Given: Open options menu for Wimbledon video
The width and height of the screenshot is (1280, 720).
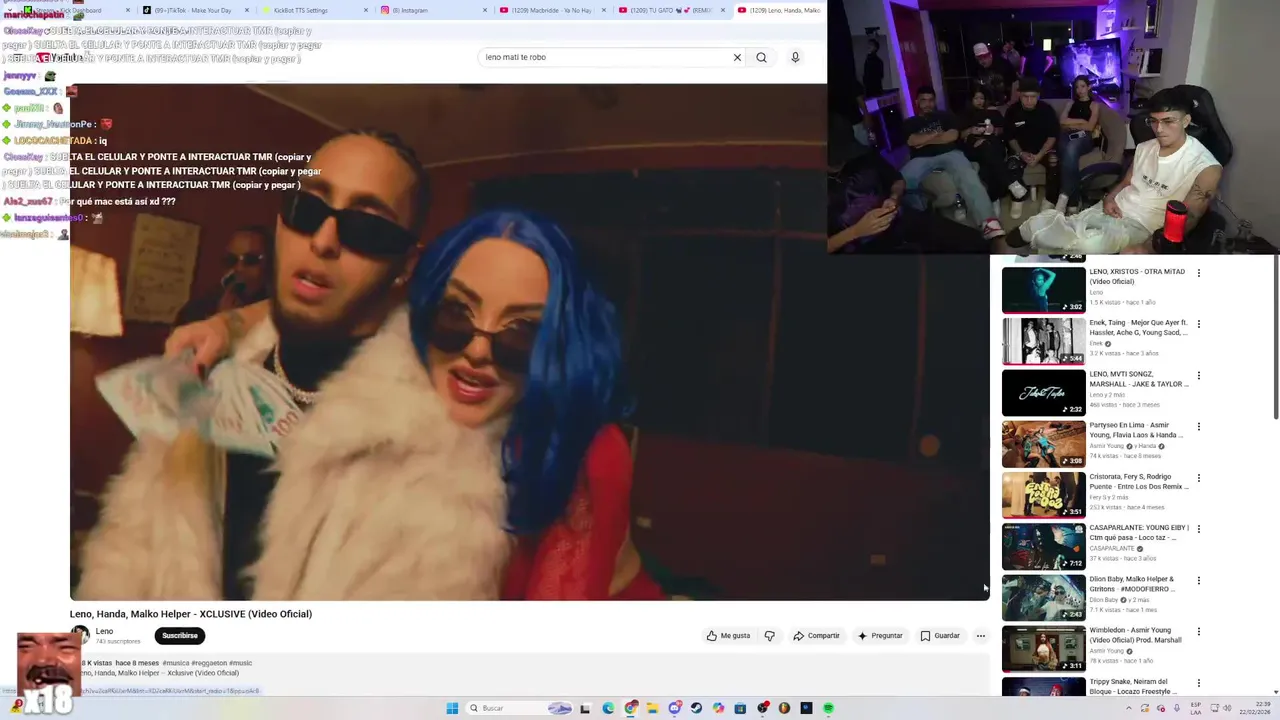Looking at the screenshot, I should (1198, 632).
